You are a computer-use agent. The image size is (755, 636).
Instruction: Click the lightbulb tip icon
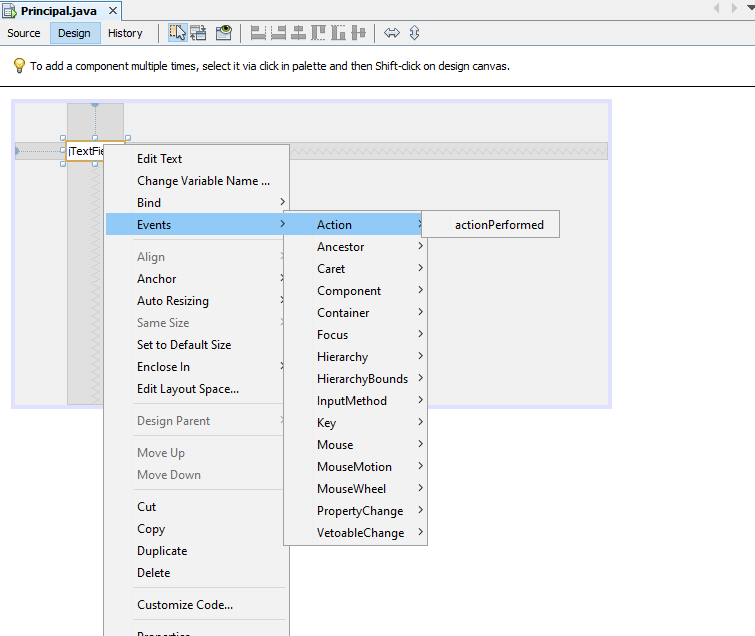pyautogui.click(x=19, y=65)
